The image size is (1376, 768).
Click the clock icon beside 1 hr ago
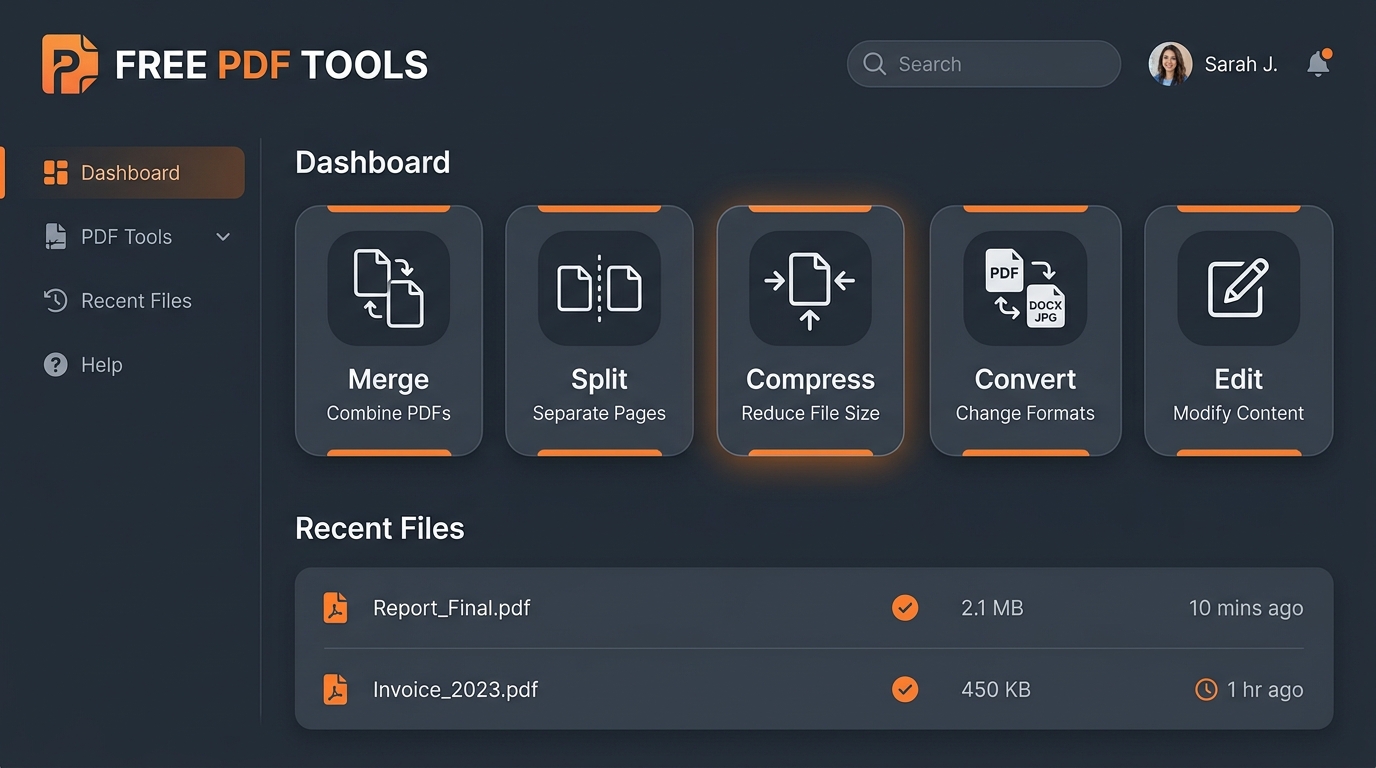click(1207, 690)
